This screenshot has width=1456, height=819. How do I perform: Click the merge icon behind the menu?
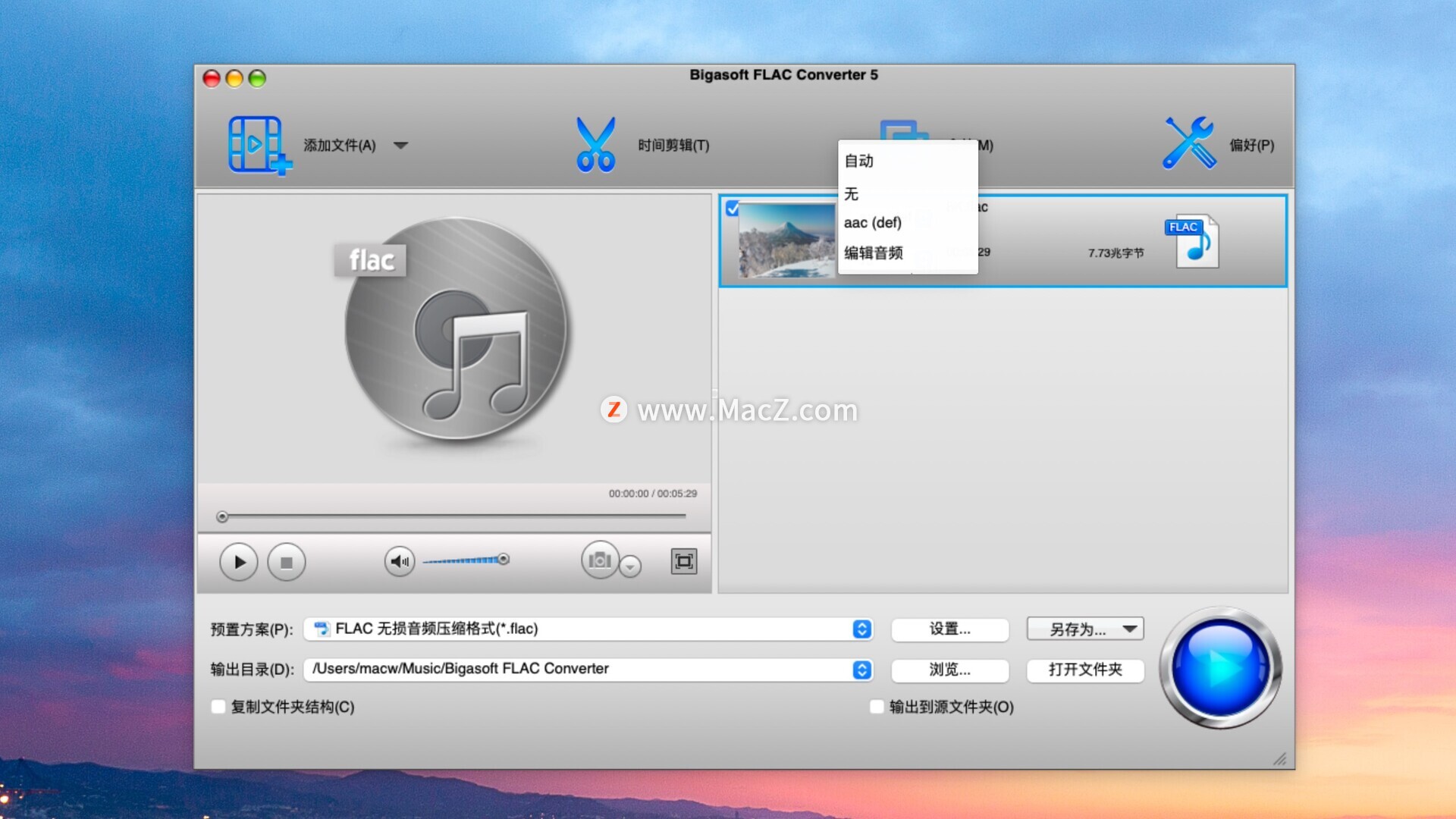click(905, 130)
